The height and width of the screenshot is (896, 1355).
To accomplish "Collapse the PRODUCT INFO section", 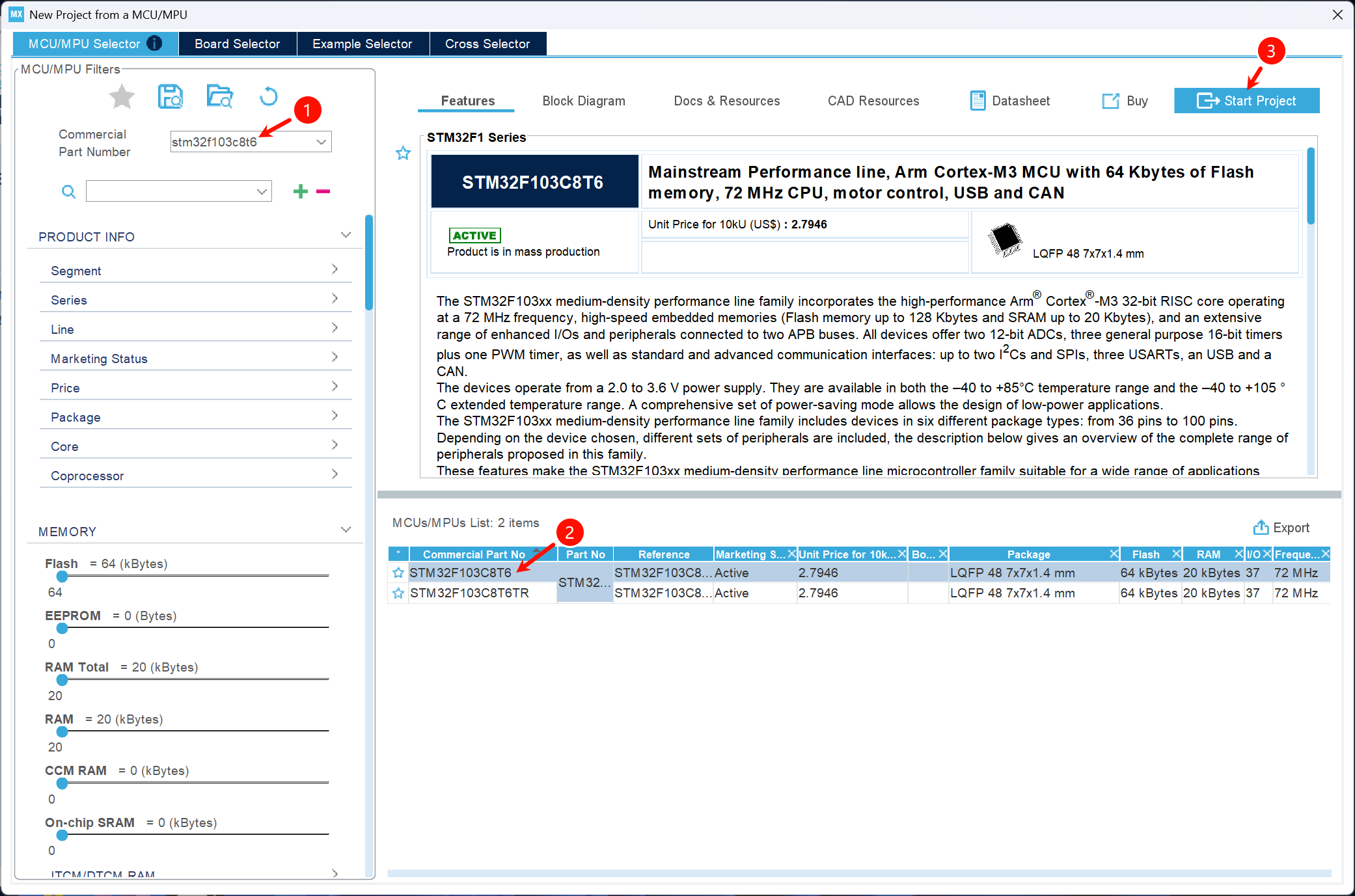I will click(x=346, y=235).
